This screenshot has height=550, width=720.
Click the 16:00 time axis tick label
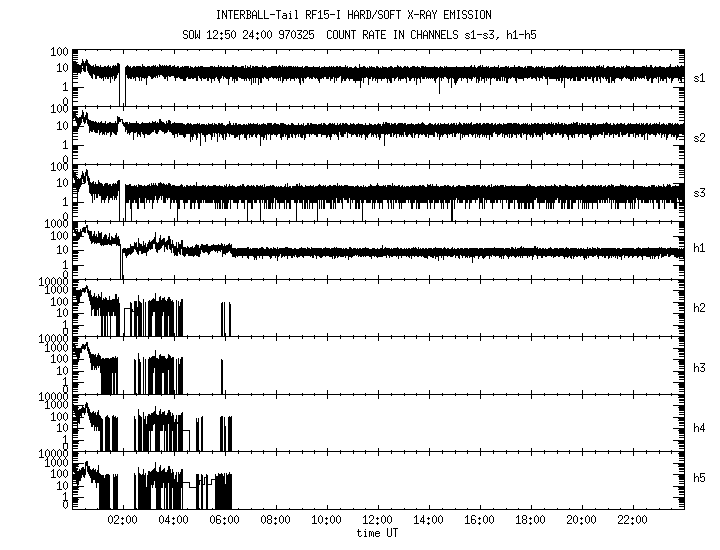coord(479,521)
